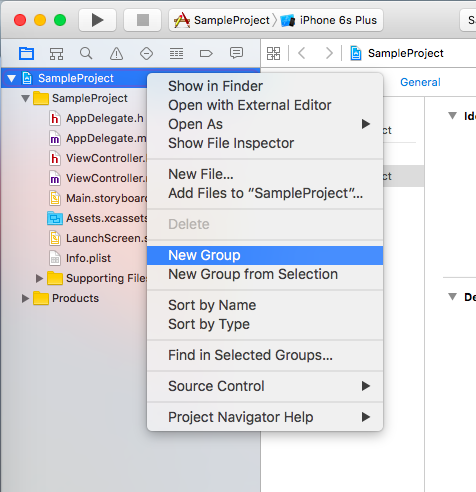Screen dimensions: 476x492
Task: Expand the Supporting Files group
Action: (39, 278)
